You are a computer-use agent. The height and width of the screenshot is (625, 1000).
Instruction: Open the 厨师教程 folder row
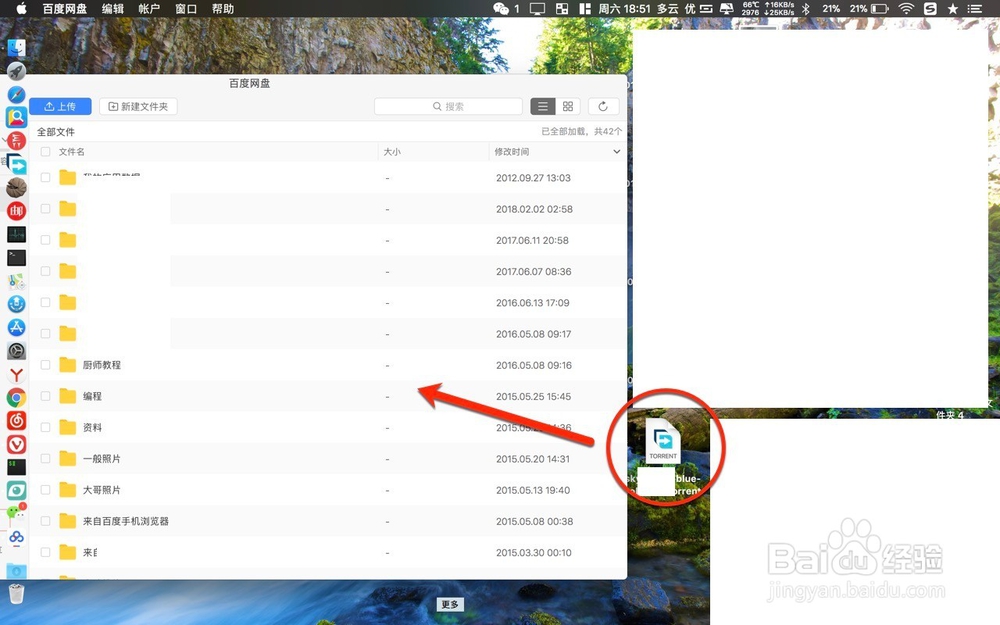328,365
